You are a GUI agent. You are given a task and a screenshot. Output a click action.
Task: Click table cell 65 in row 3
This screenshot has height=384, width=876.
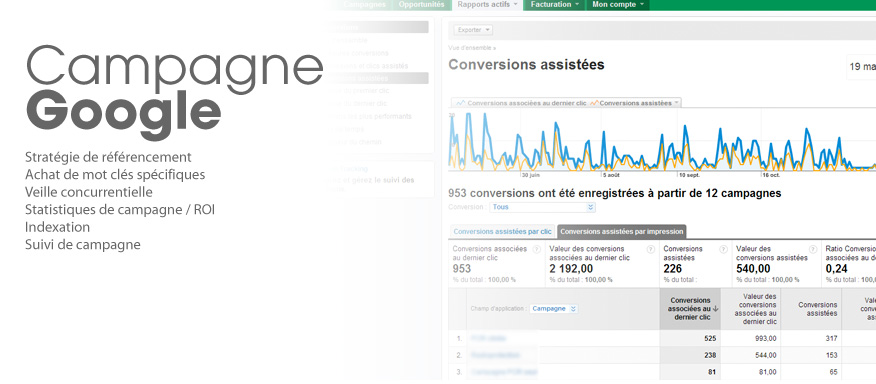click(833, 372)
